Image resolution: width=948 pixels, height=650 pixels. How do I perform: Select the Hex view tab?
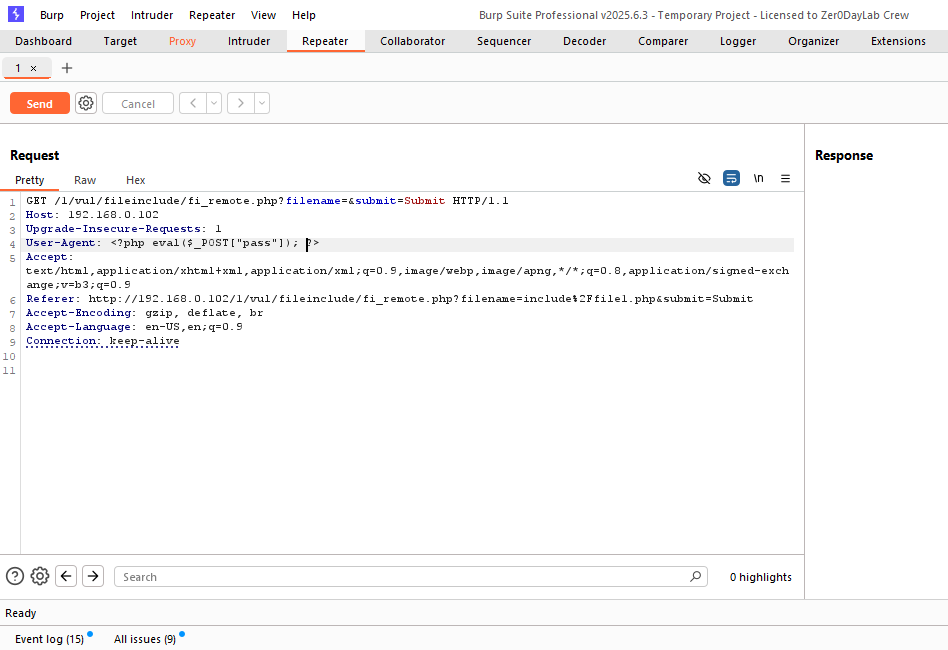[x=135, y=180]
